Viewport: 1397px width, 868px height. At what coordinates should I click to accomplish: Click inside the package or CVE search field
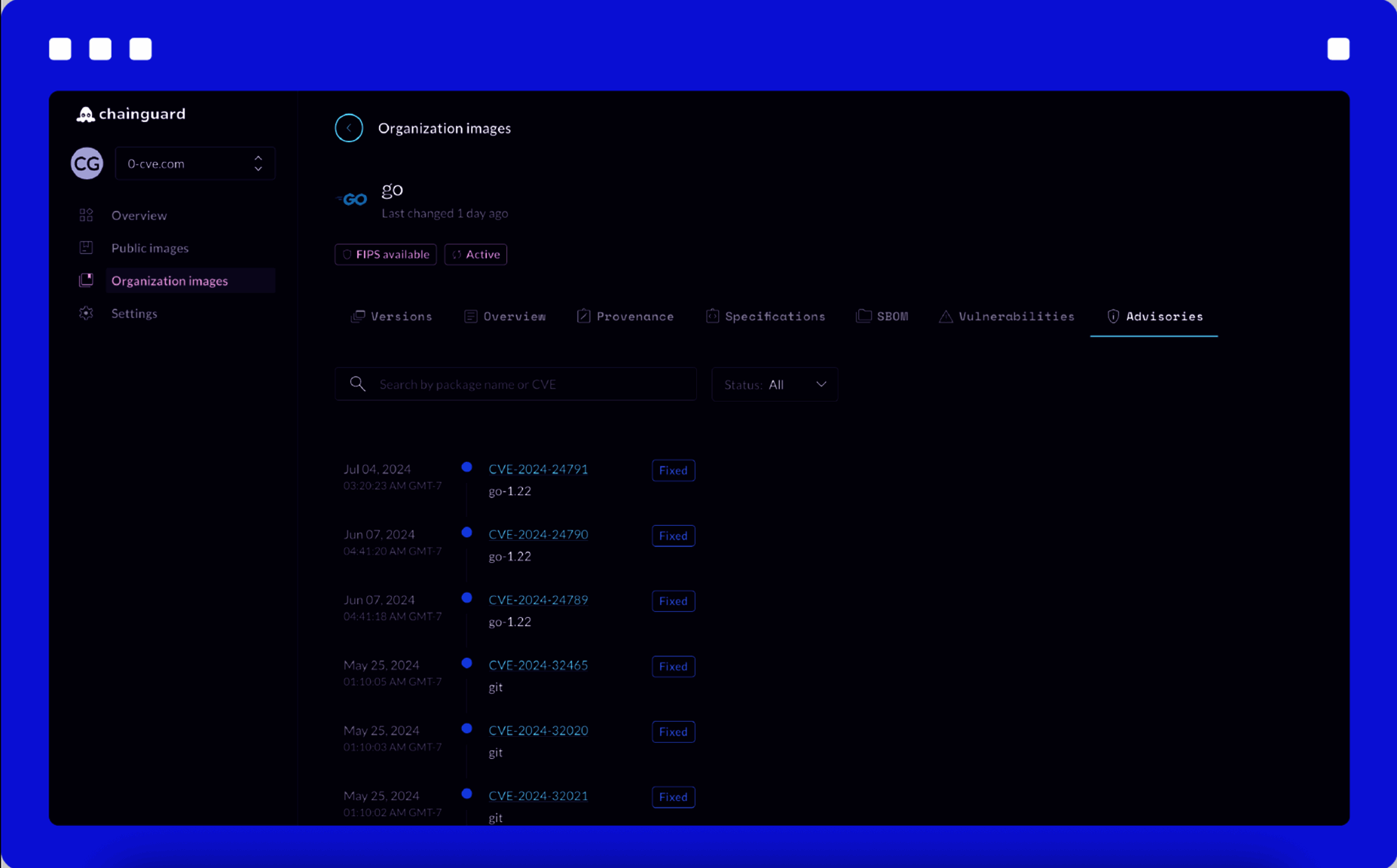tap(512, 384)
